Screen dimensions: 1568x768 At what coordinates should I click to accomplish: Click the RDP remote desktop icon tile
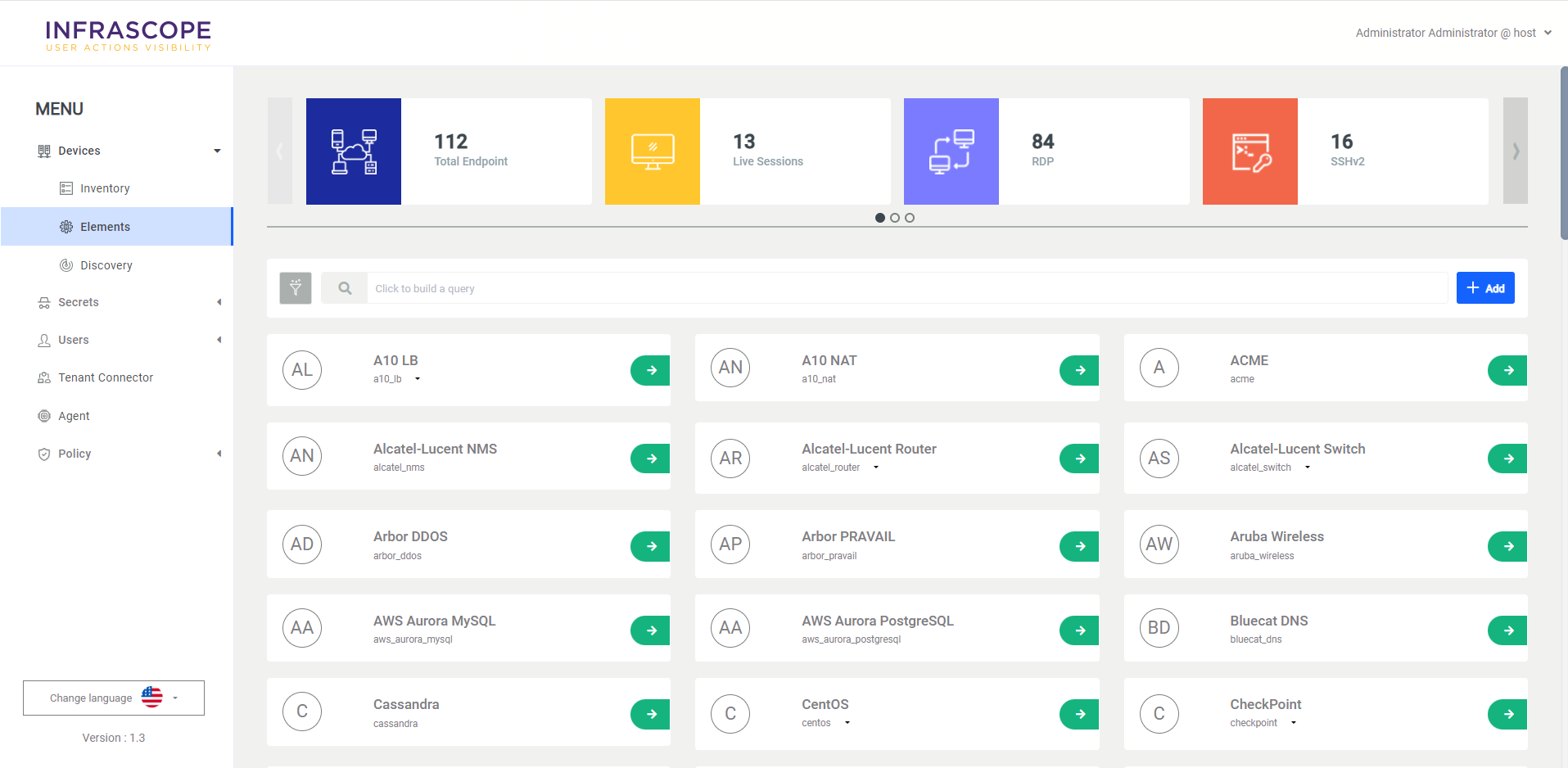point(951,151)
